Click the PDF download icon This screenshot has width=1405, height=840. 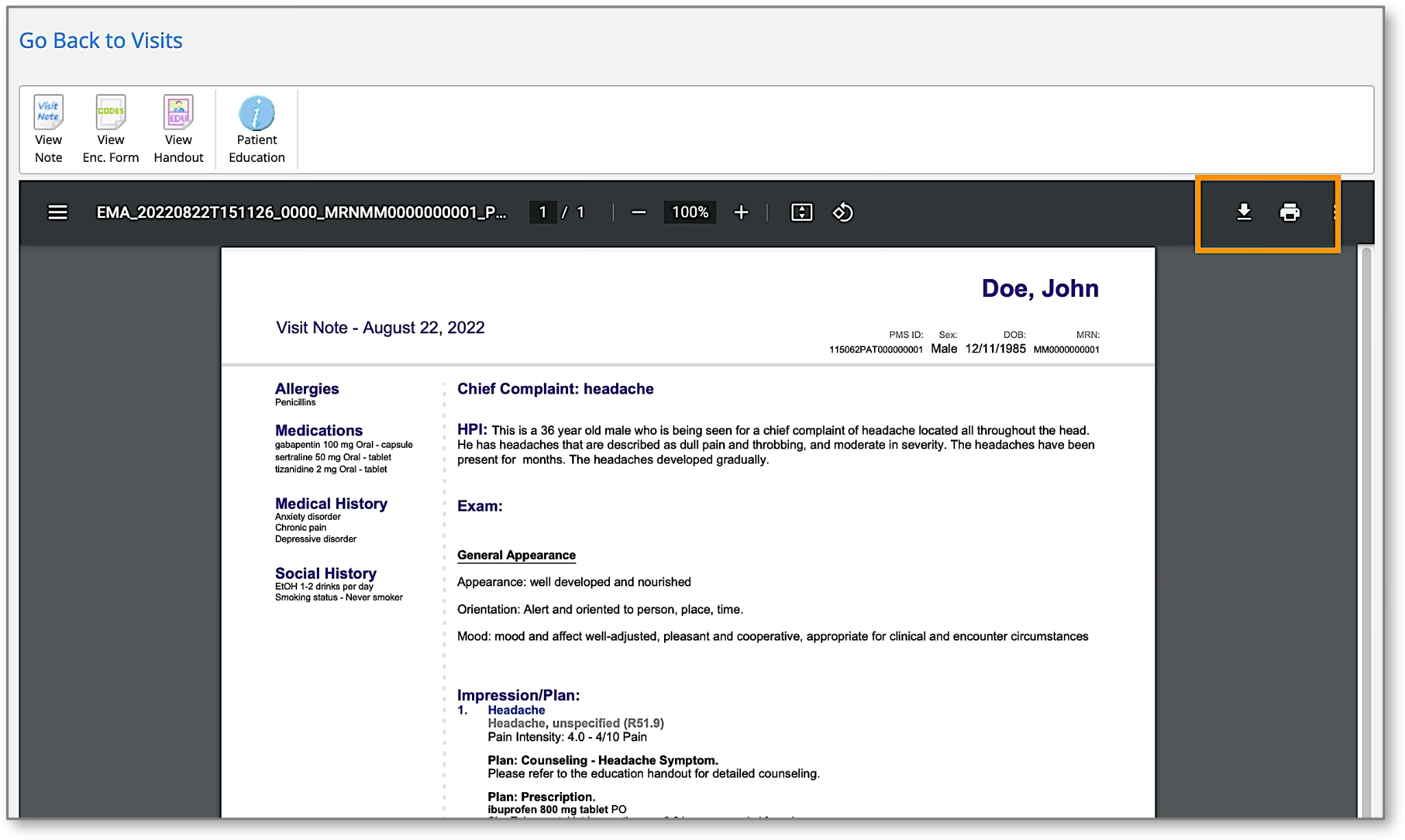tap(1244, 213)
